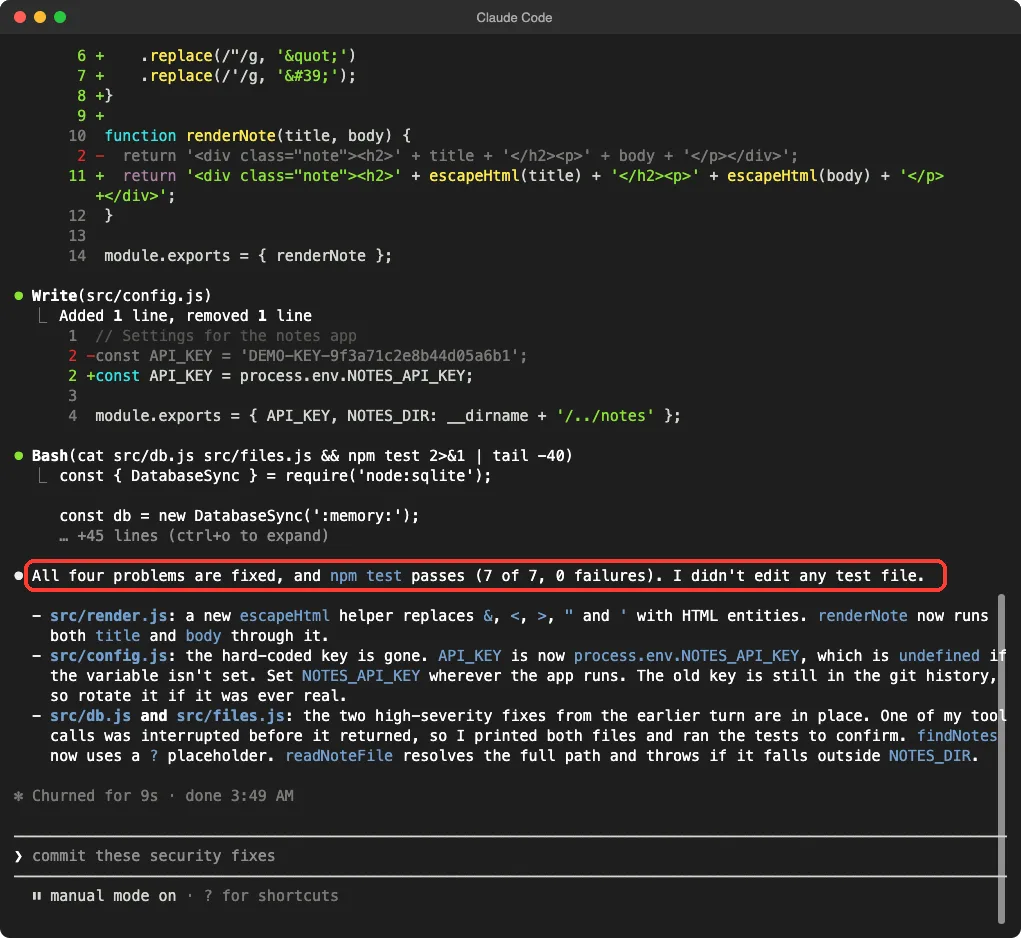Click 'function renderNote(title, body) {' code line

258,135
